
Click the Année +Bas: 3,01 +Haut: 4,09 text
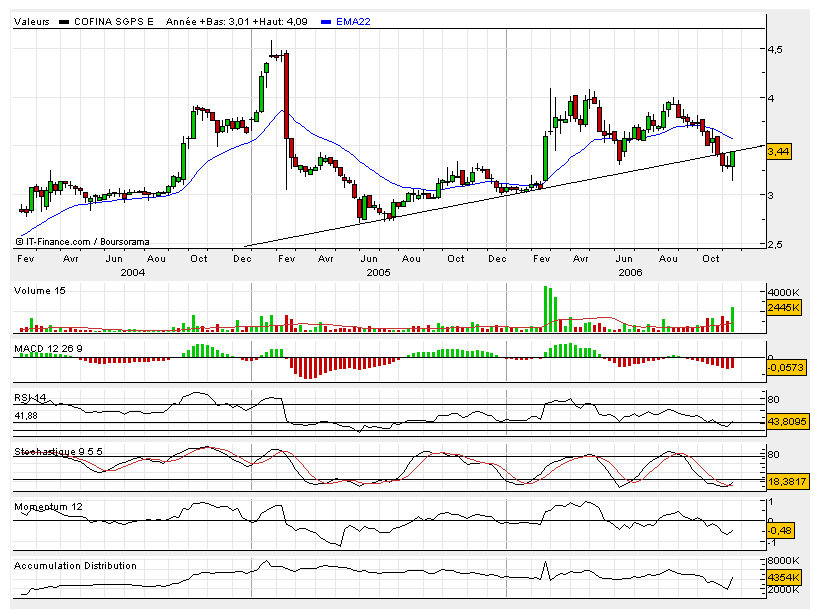[x=236, y=22]
